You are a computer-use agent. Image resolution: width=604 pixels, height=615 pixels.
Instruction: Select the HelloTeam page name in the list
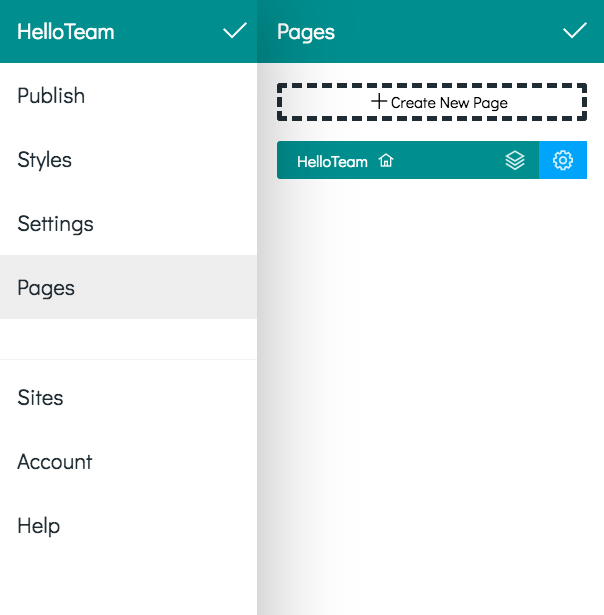pos(332,161)
